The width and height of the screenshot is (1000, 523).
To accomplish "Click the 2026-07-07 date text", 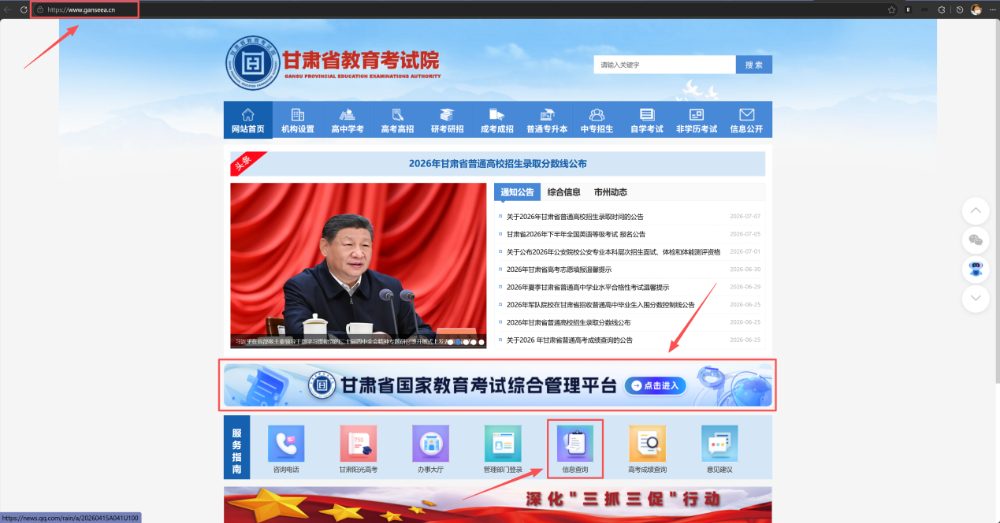I will (x=745, y=217).
